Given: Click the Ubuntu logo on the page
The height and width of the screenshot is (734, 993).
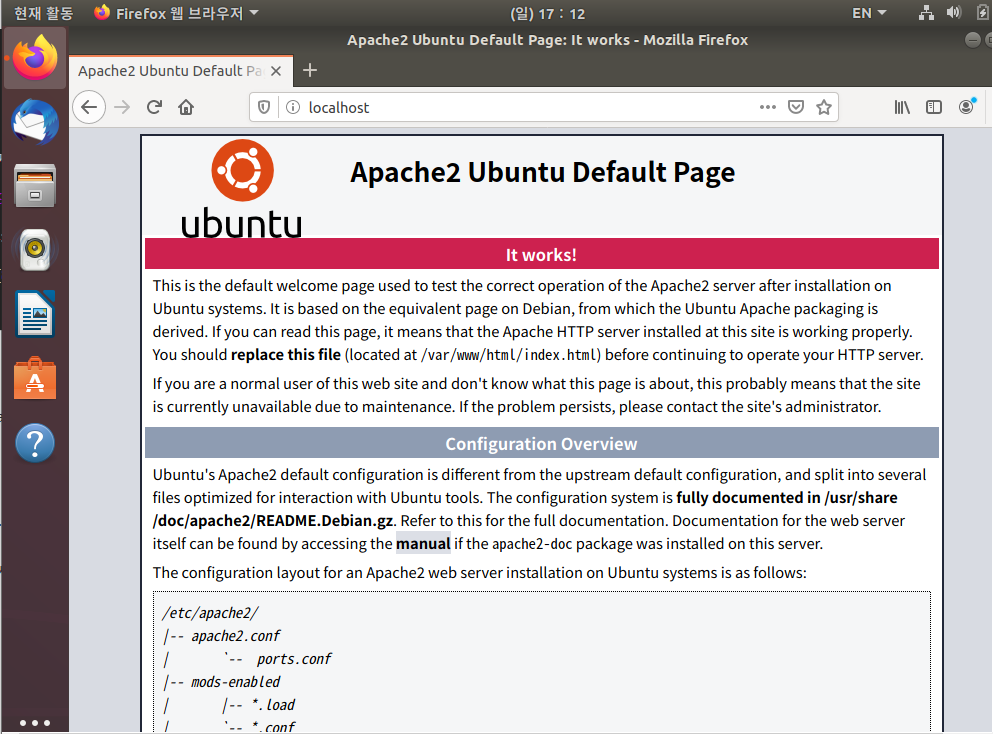Looking at the screenshot, I should (x=242, y=188).
